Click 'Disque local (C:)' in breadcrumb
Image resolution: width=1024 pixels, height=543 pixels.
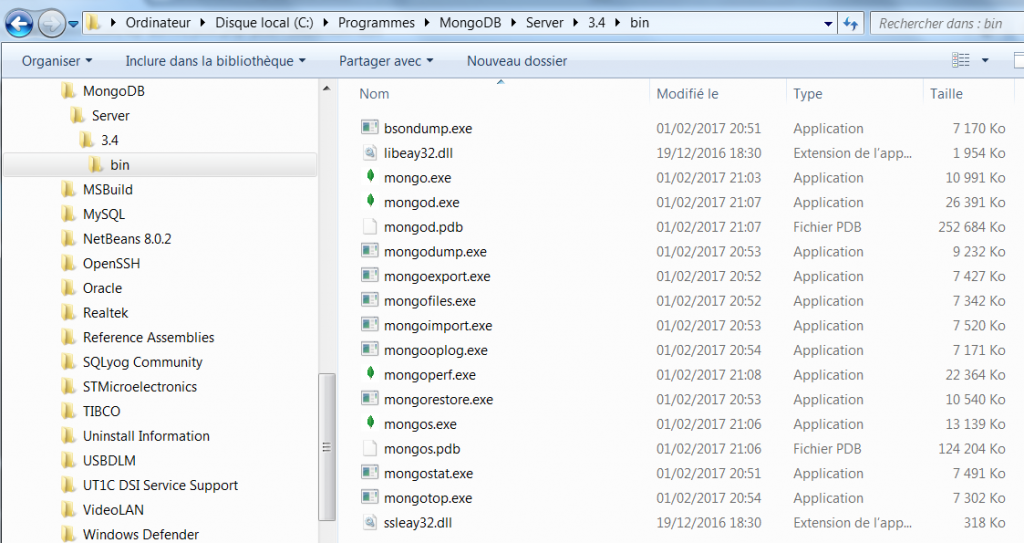click(264, 23)
